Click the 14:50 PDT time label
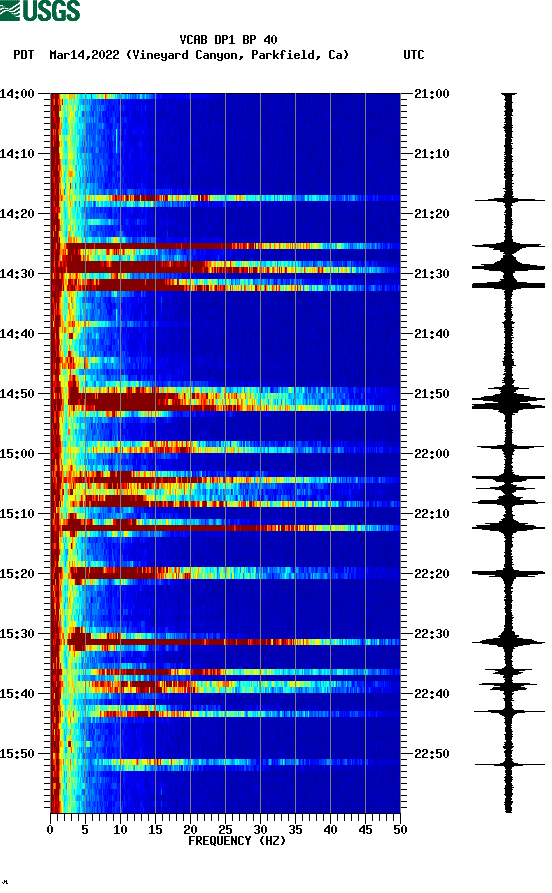The width and height of the screenshot is (552, 893). click(17, 394)
